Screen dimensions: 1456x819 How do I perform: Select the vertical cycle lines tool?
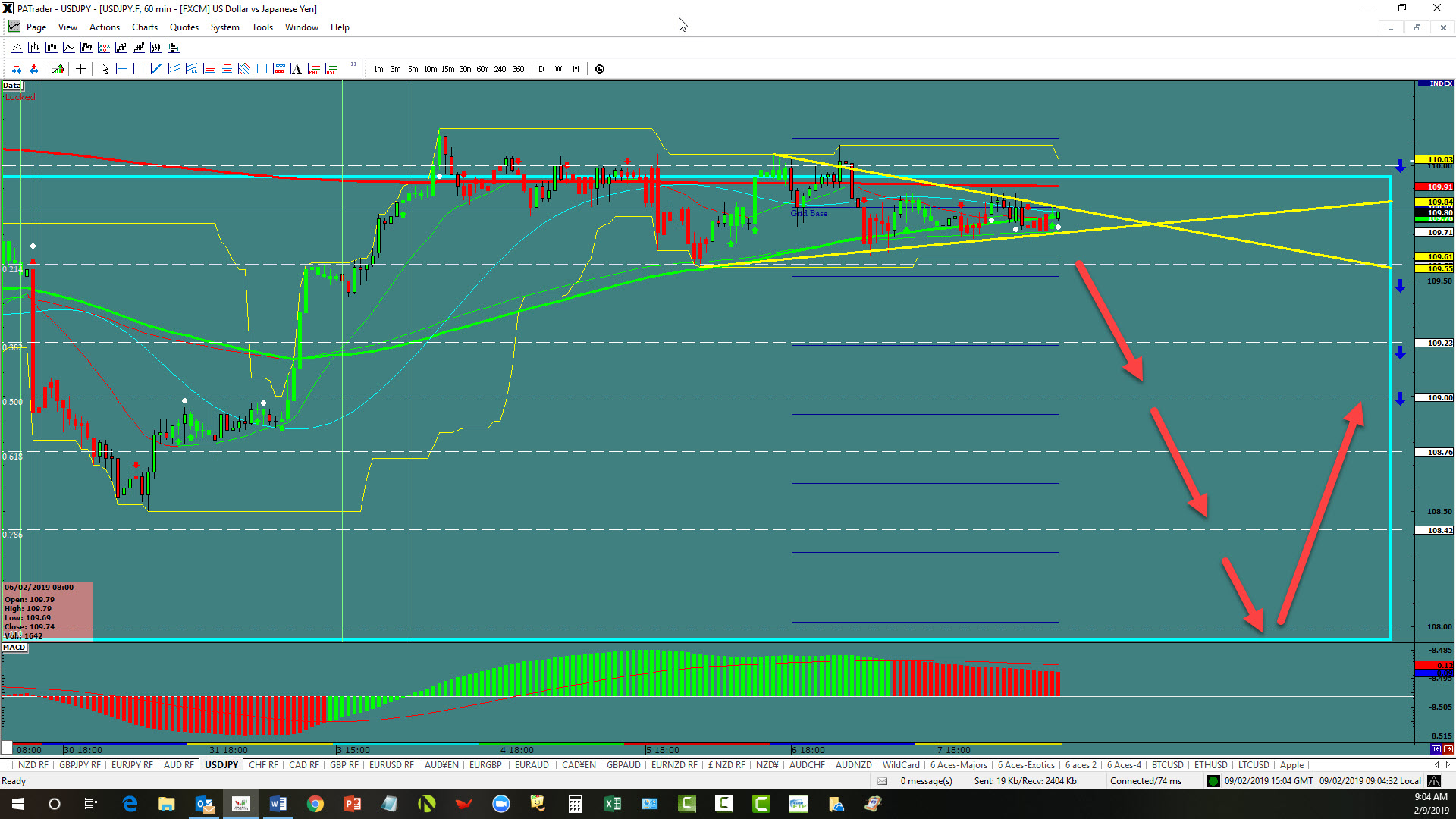[x=261, y=69]
